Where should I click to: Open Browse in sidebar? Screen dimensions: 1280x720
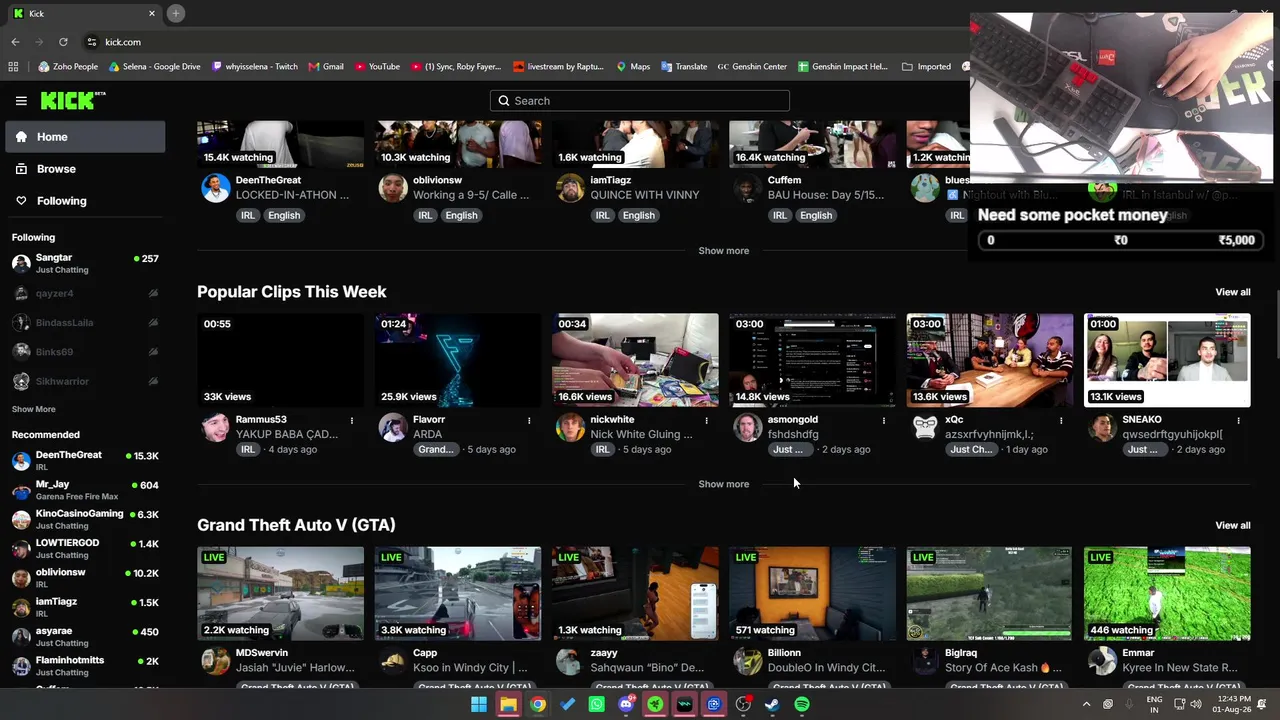(85, 169)
